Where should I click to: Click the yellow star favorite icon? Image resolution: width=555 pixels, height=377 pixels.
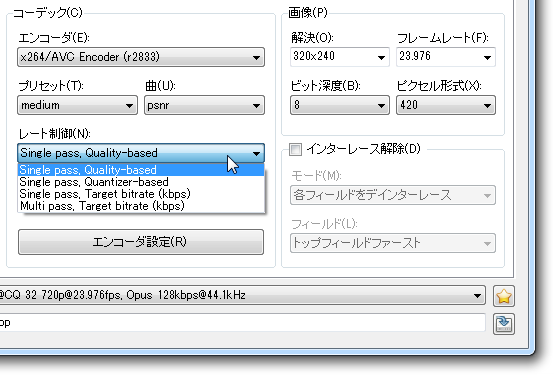click(x=504, y=296)
